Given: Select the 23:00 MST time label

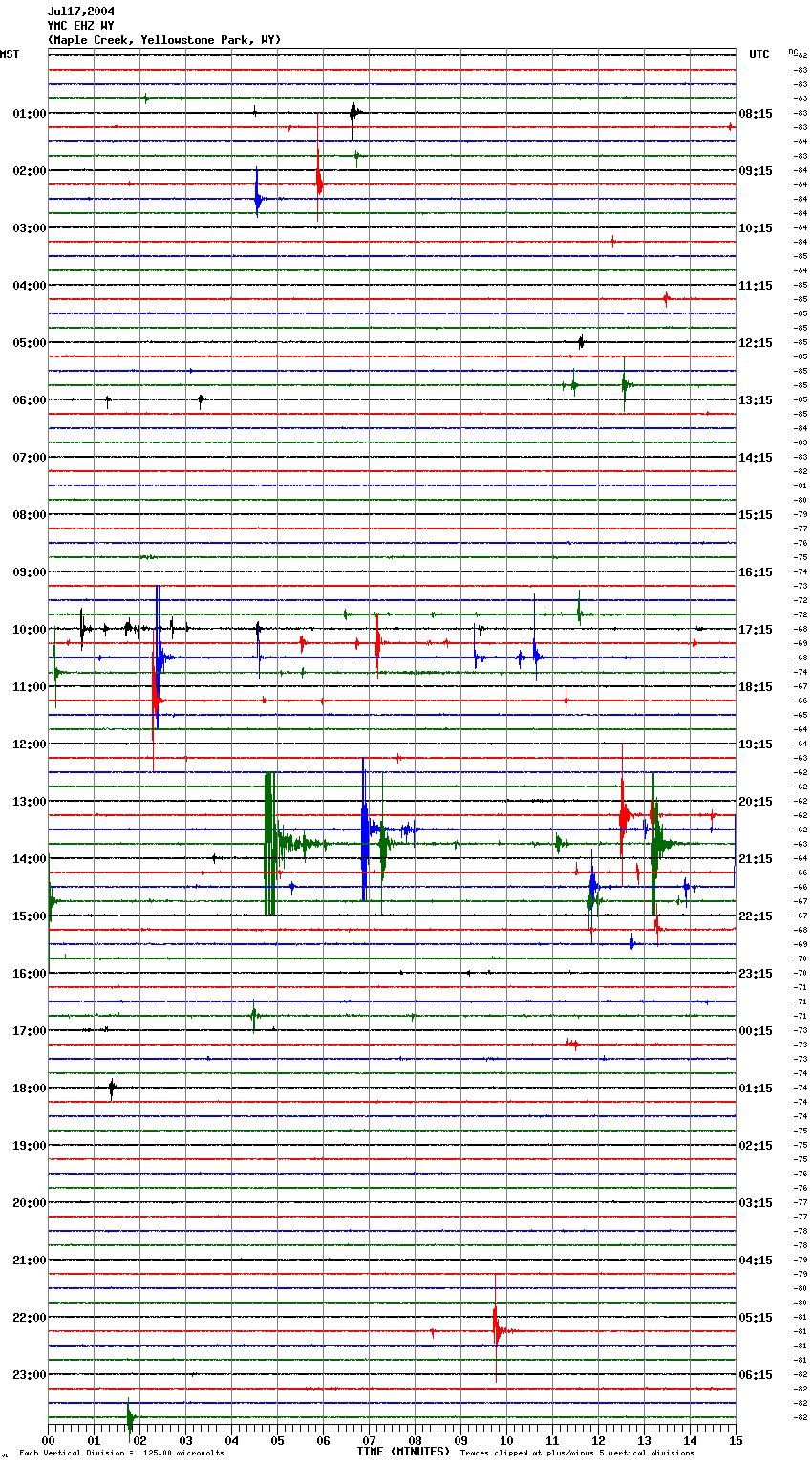Looking at the screenshot, I should [x=30, y=1375].
